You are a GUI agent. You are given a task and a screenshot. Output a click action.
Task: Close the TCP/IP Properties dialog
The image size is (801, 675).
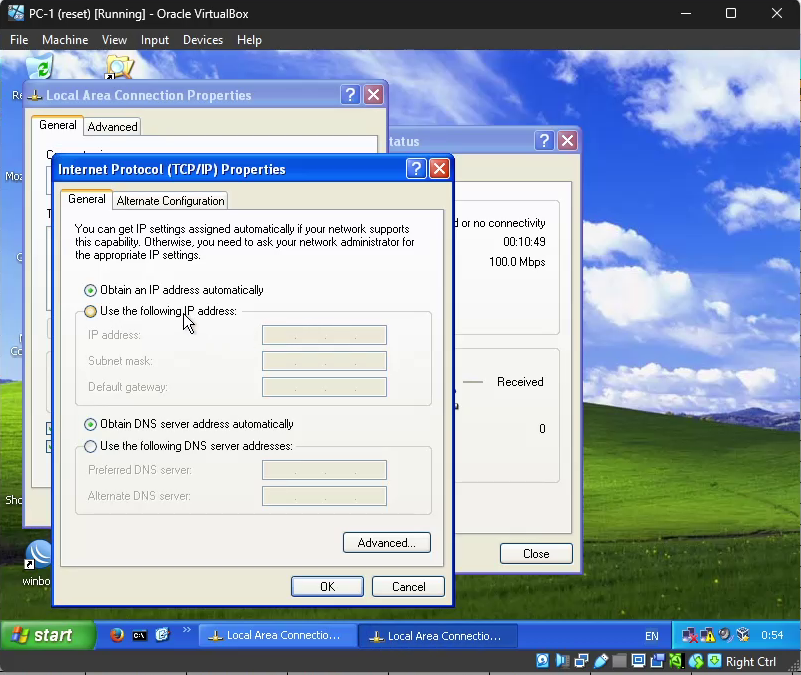point(439,168)
